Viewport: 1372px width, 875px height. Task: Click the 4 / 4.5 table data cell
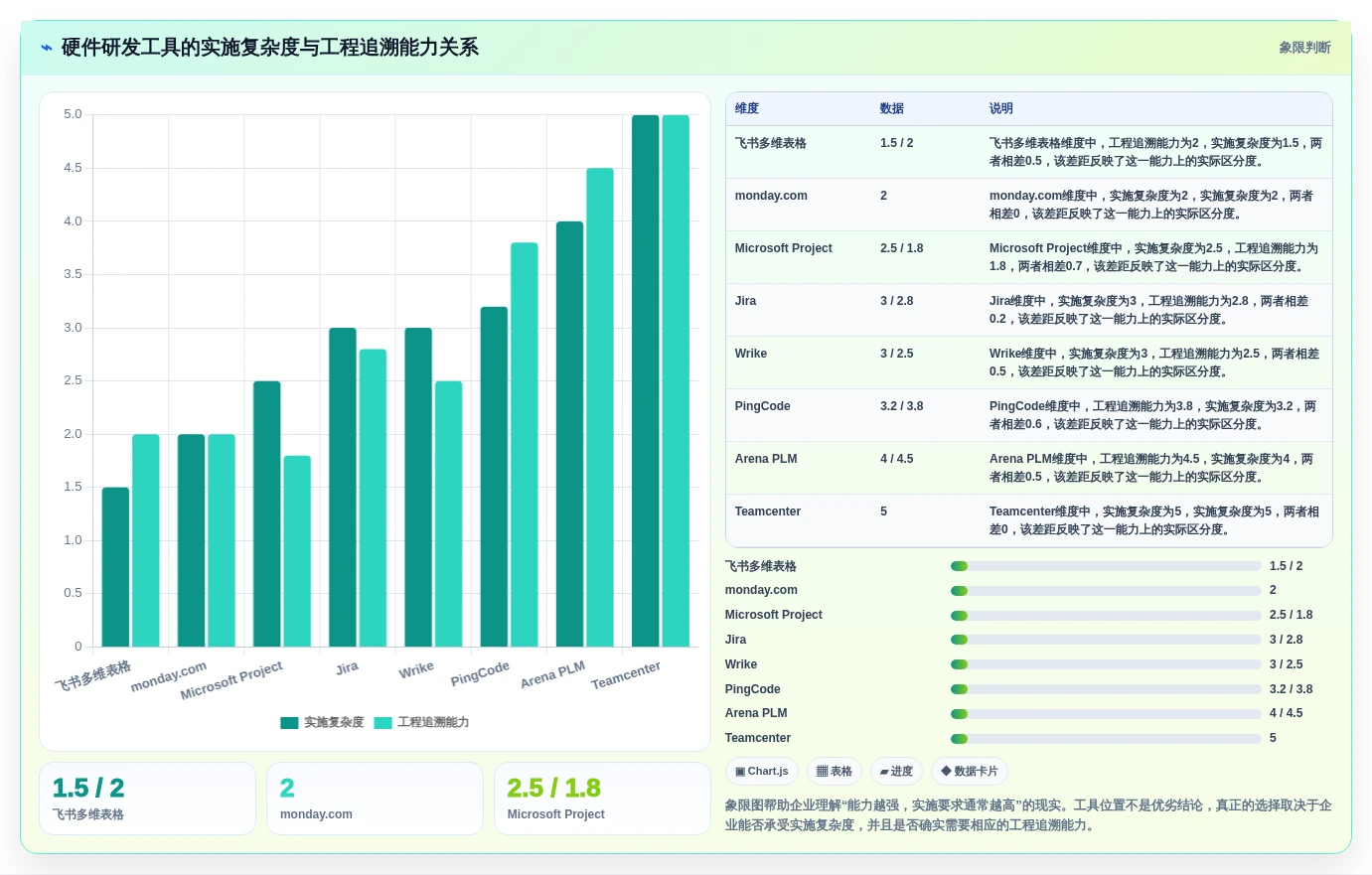(897, 459)
